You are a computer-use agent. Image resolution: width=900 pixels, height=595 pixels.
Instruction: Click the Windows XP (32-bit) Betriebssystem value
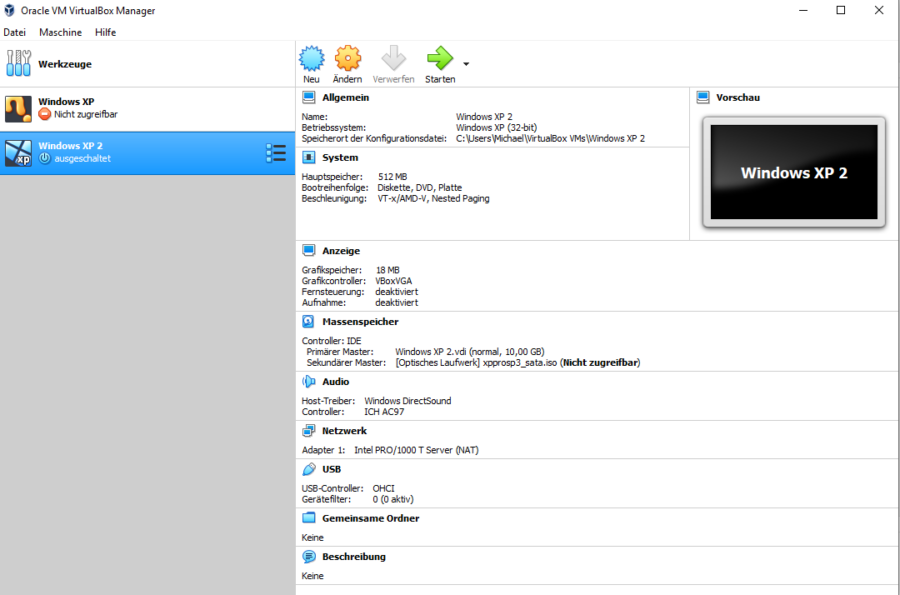(x=496, y=127)
